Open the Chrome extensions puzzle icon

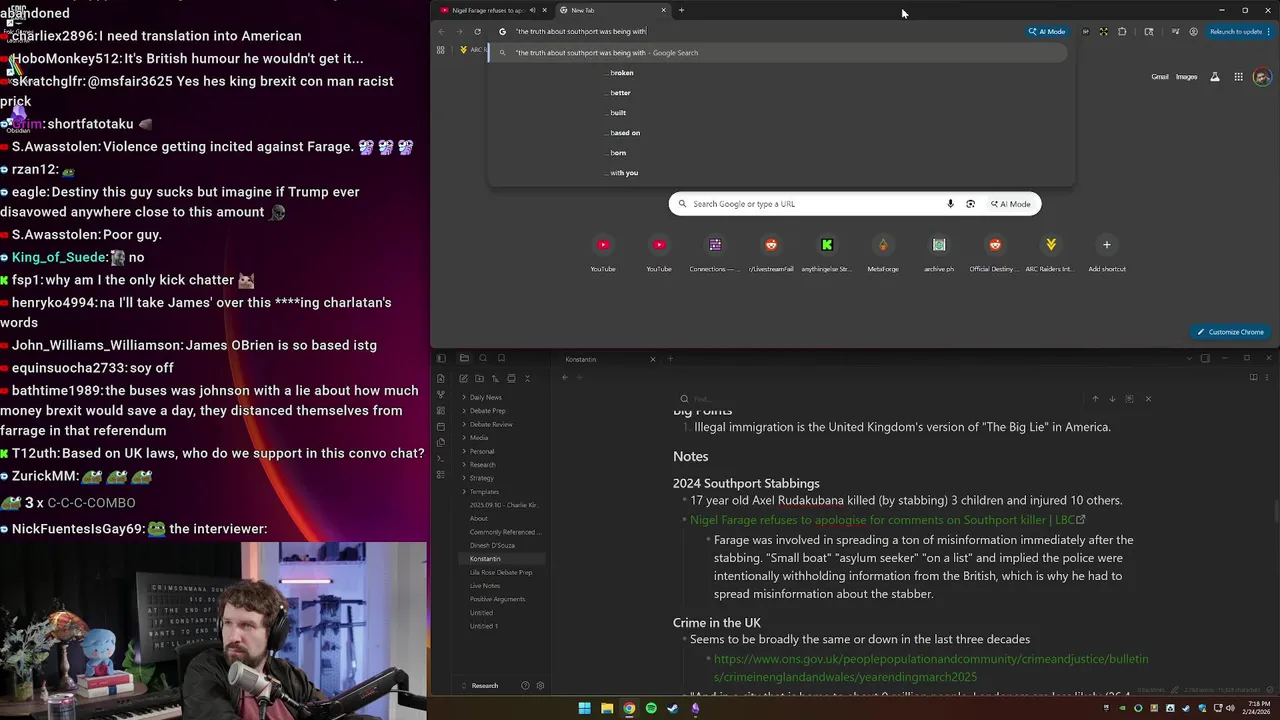[x=1122, y=32]
